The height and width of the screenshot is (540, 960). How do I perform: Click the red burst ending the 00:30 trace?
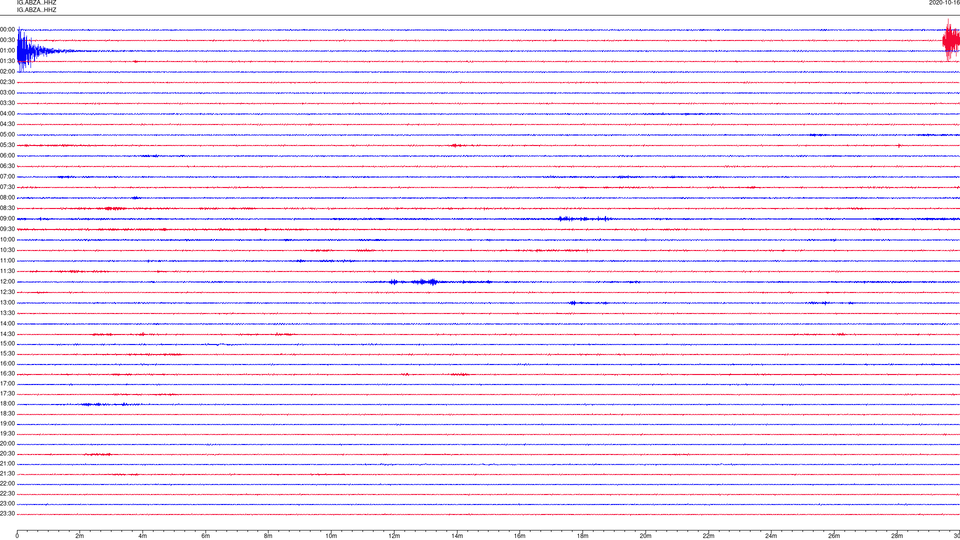tap(951, 40)
